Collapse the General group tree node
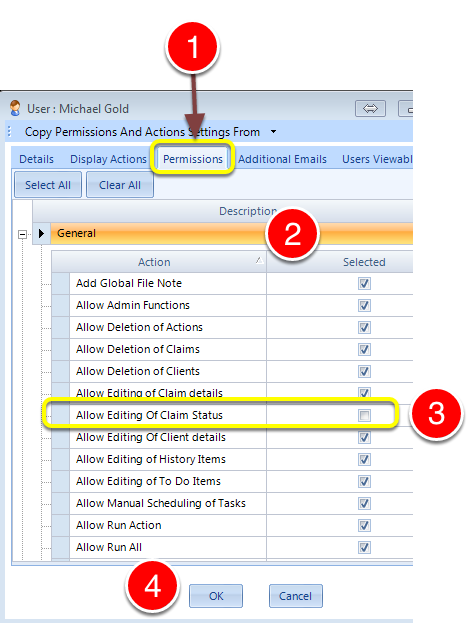The image size is (468, 623). click(23, 234)
